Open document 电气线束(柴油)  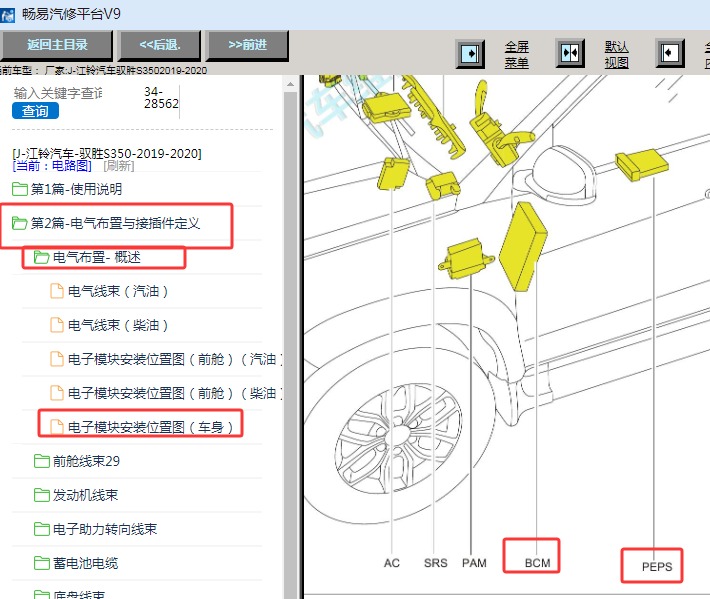[118, 325]
